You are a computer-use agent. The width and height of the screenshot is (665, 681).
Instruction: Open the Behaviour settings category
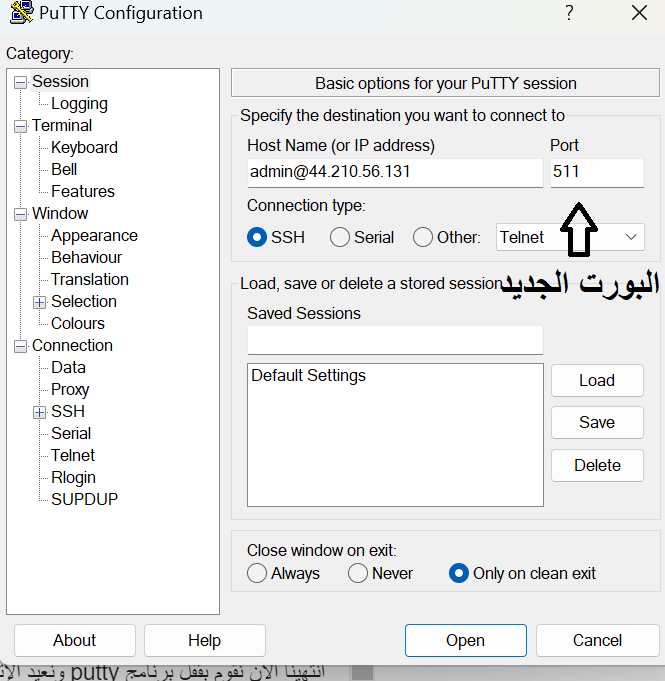point(86,258)
